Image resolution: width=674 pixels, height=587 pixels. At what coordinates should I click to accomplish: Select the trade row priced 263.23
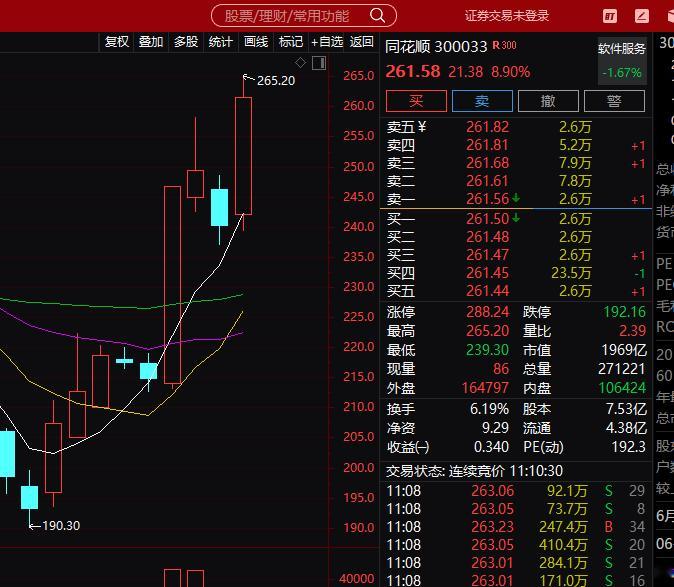[515, 527]
